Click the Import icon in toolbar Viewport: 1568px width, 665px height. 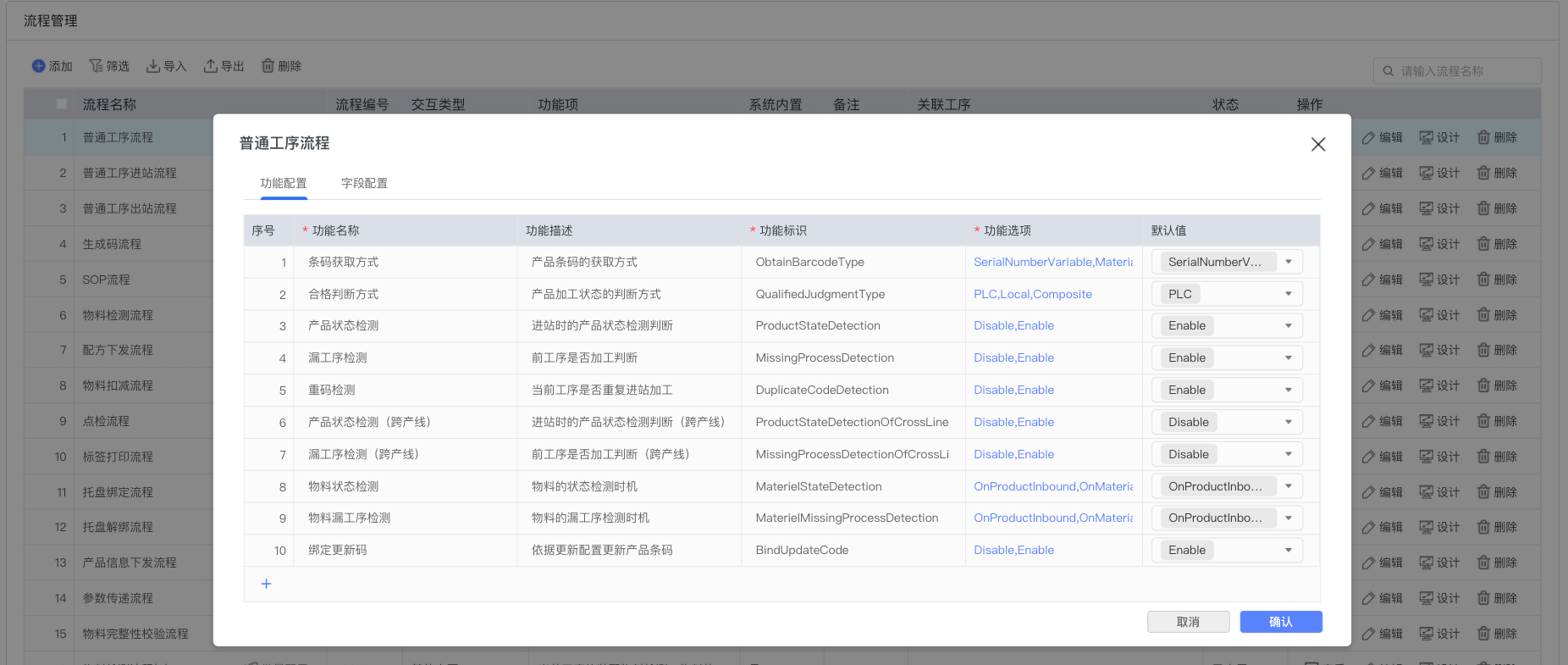[x=153, y=66]
